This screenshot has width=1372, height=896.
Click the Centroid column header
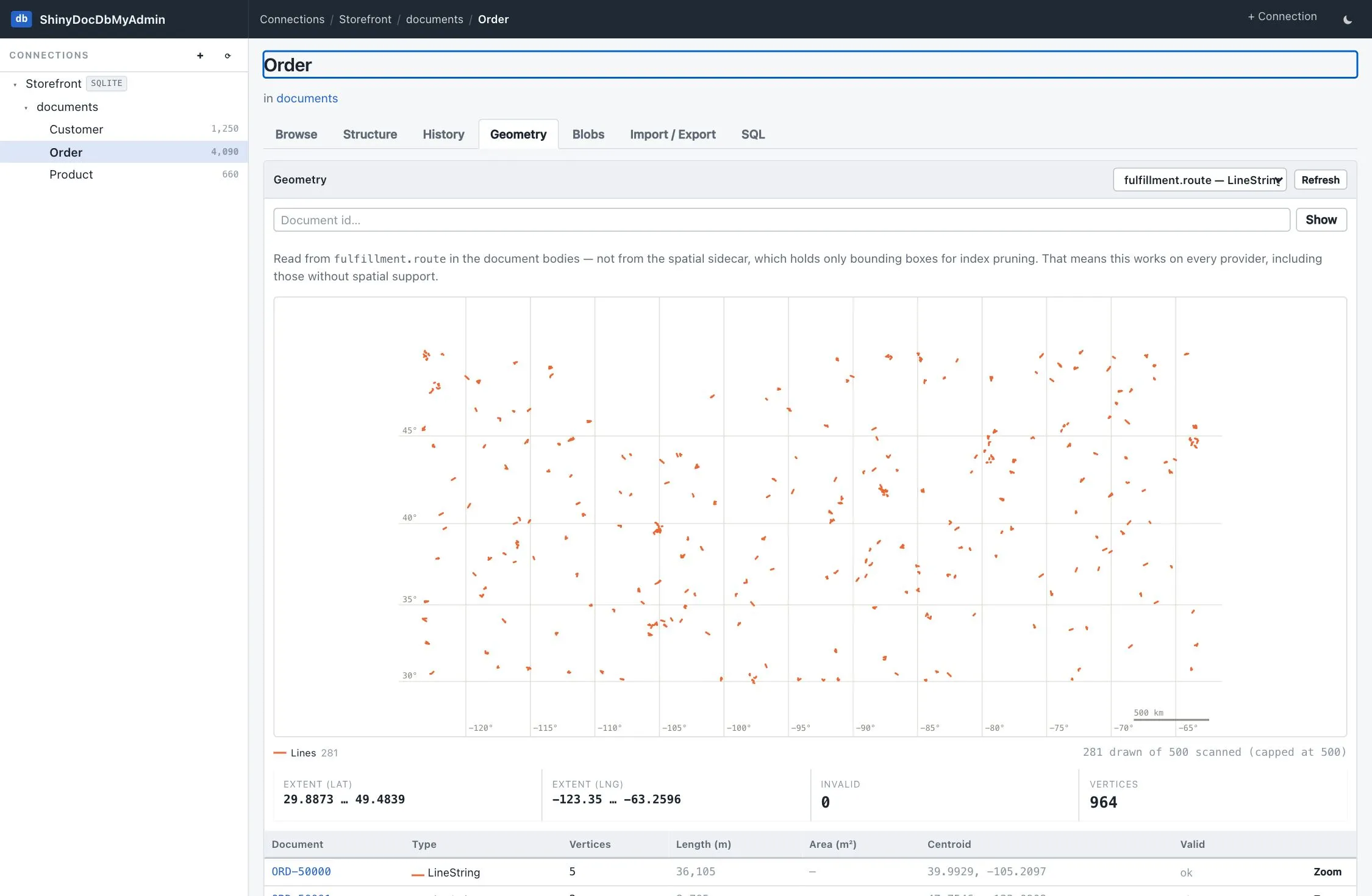click(949, 844)
